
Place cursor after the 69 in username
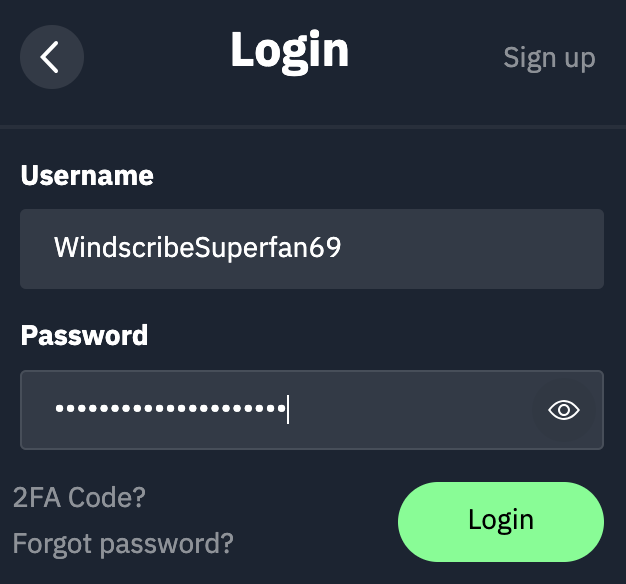(343, 248)
